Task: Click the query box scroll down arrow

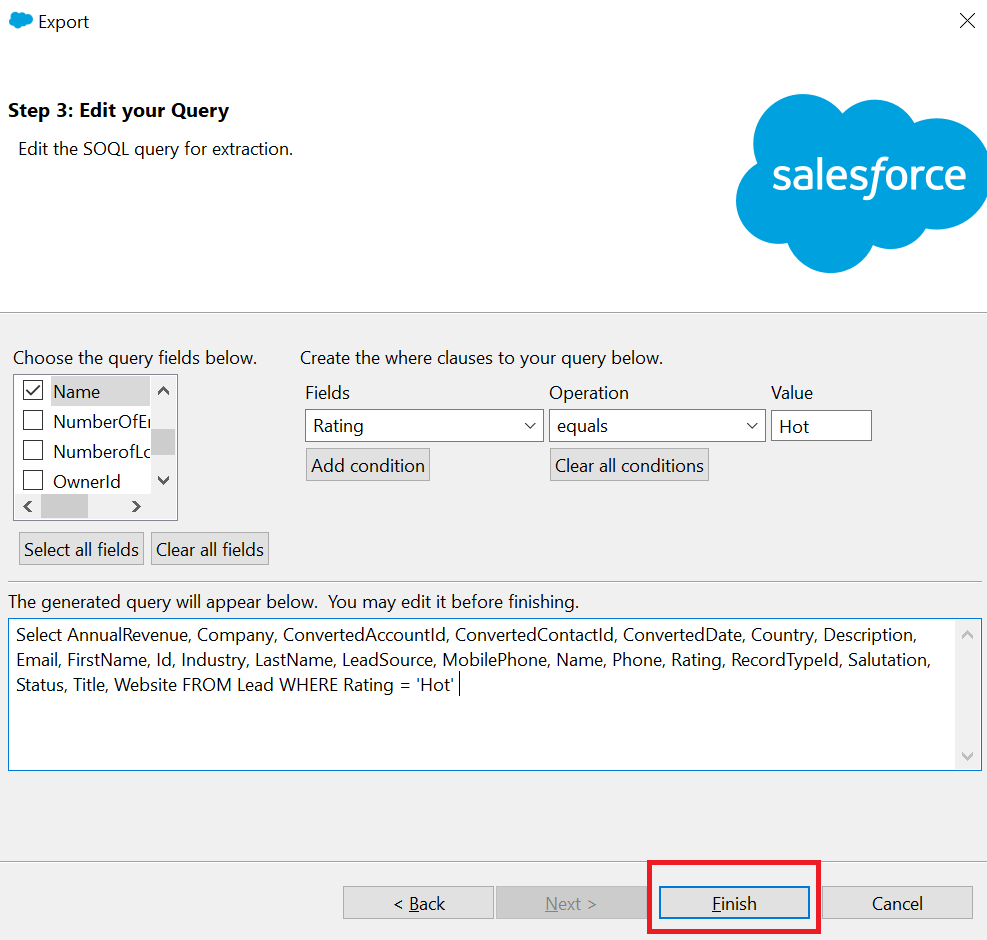Action: pos(967,756)
